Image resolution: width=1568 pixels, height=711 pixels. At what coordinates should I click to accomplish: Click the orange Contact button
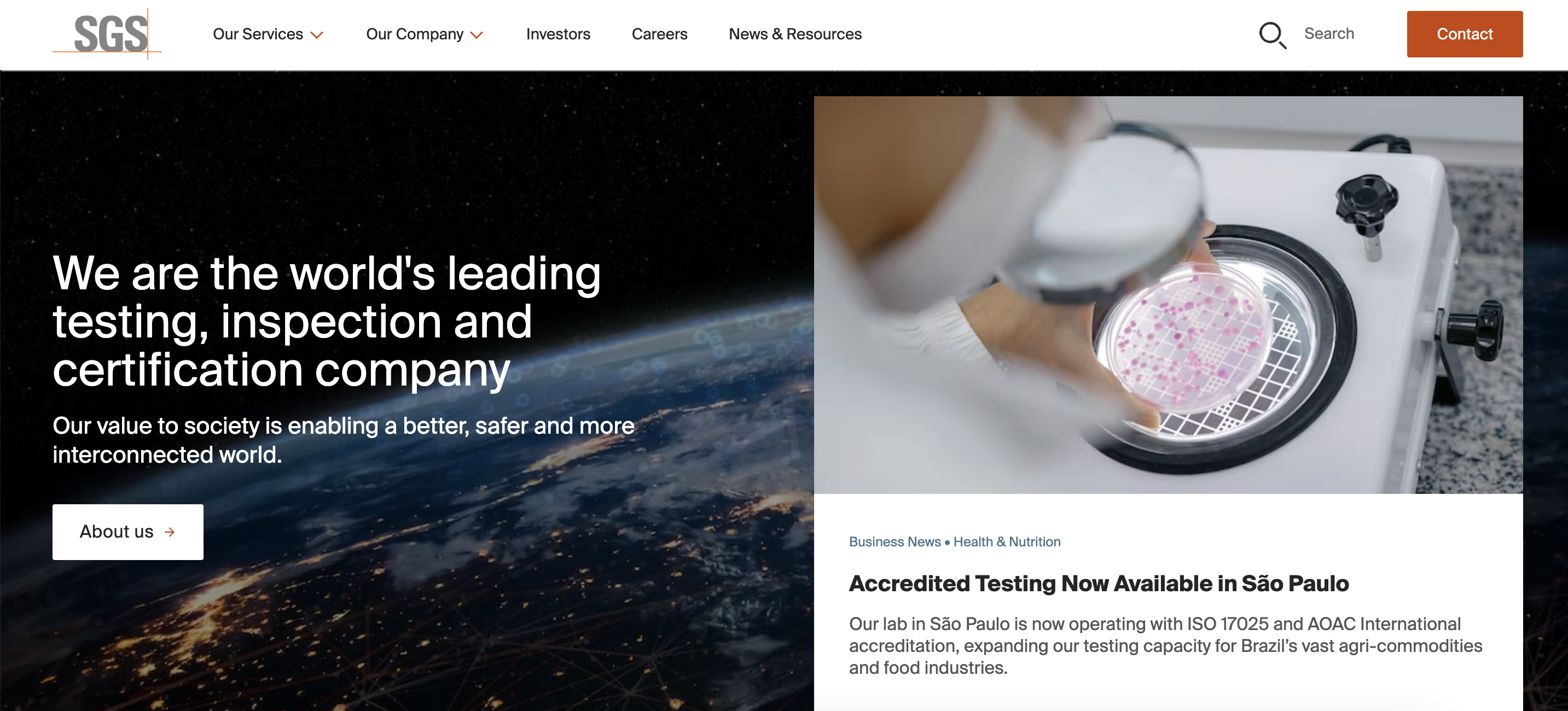(x=1465, y=34)
